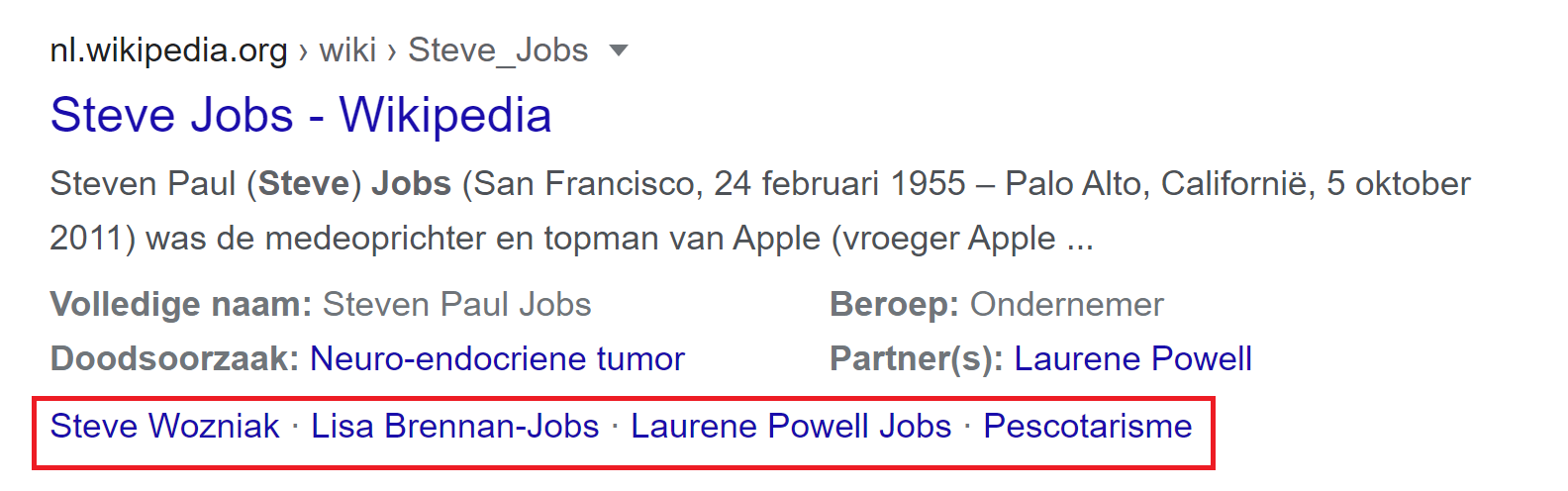The width and height of the screenshot is (1568, 491).
Task: Visit the Steve Wozniak sitelink
Action: (x=164, y=426)
